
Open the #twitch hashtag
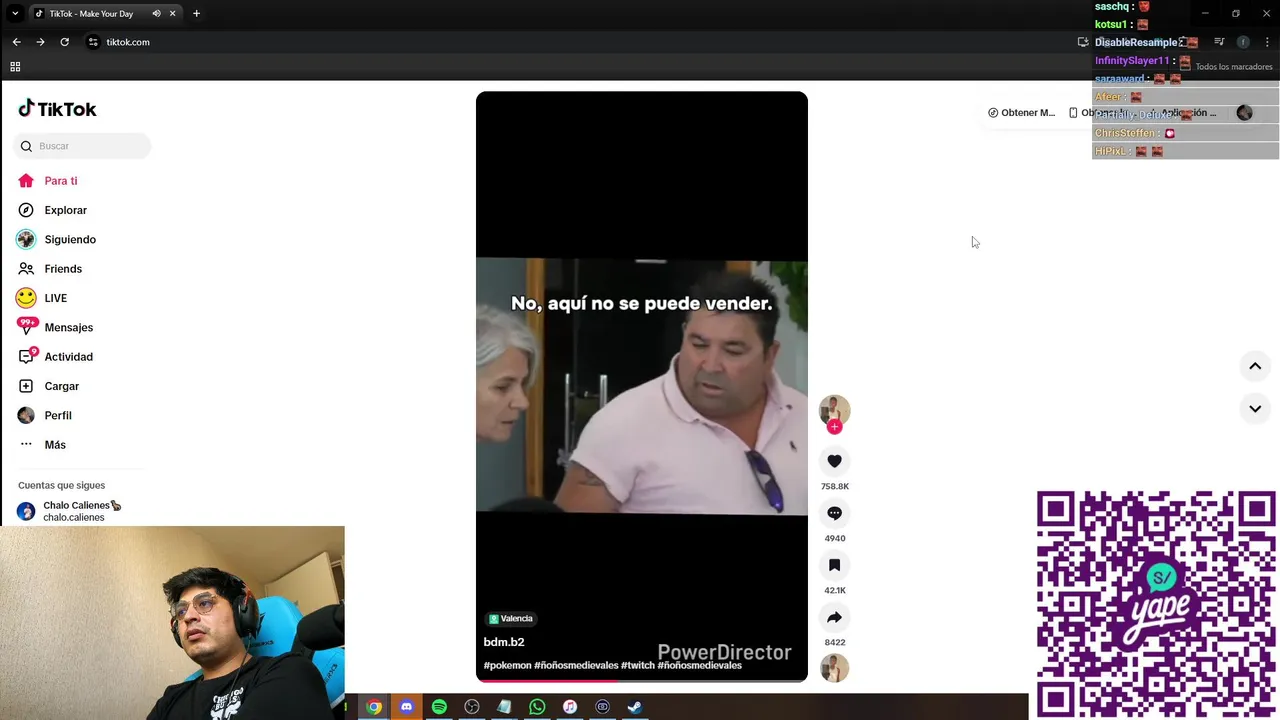pos(637,665)
